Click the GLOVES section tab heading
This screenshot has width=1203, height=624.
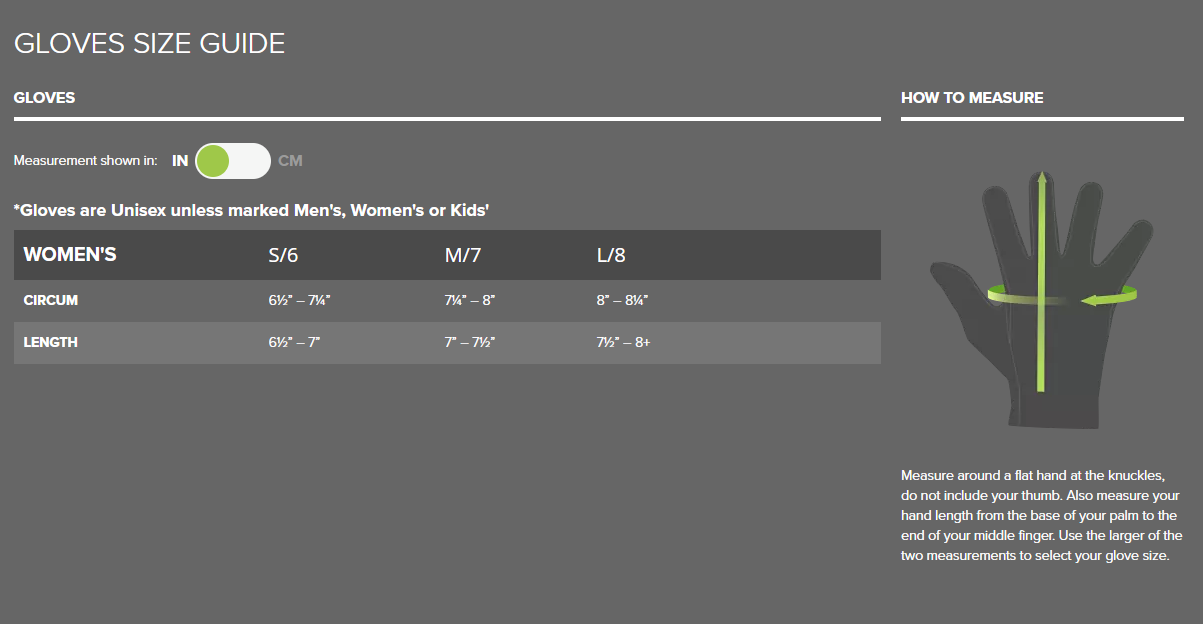[x=44, y=98]
